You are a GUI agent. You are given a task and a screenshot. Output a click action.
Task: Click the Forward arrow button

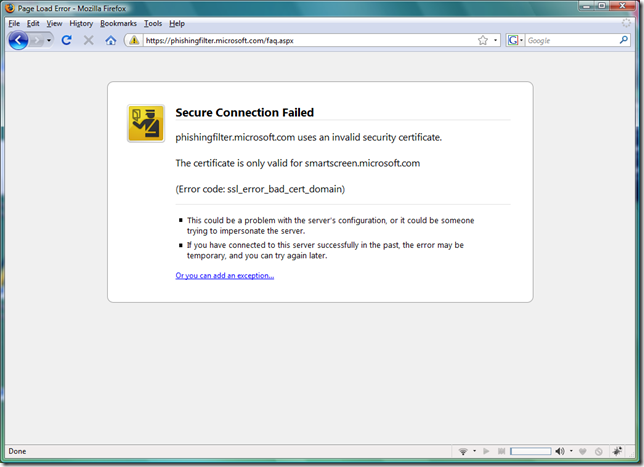click(x=37, y=41)
